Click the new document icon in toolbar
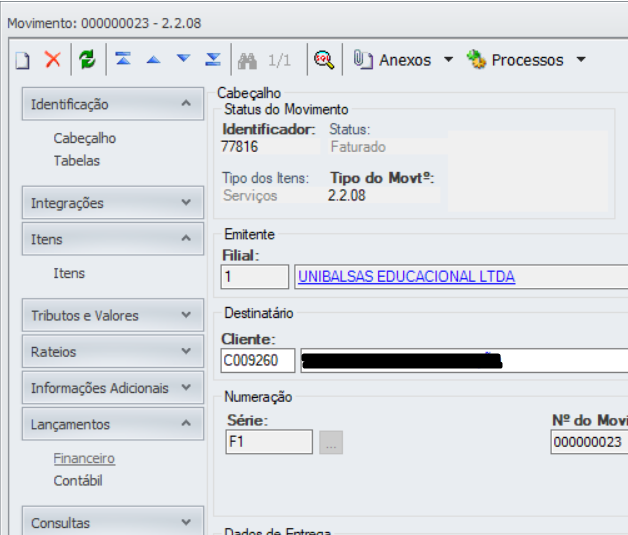This screenshot has height=535, width=628. click(x=22, y=60)
